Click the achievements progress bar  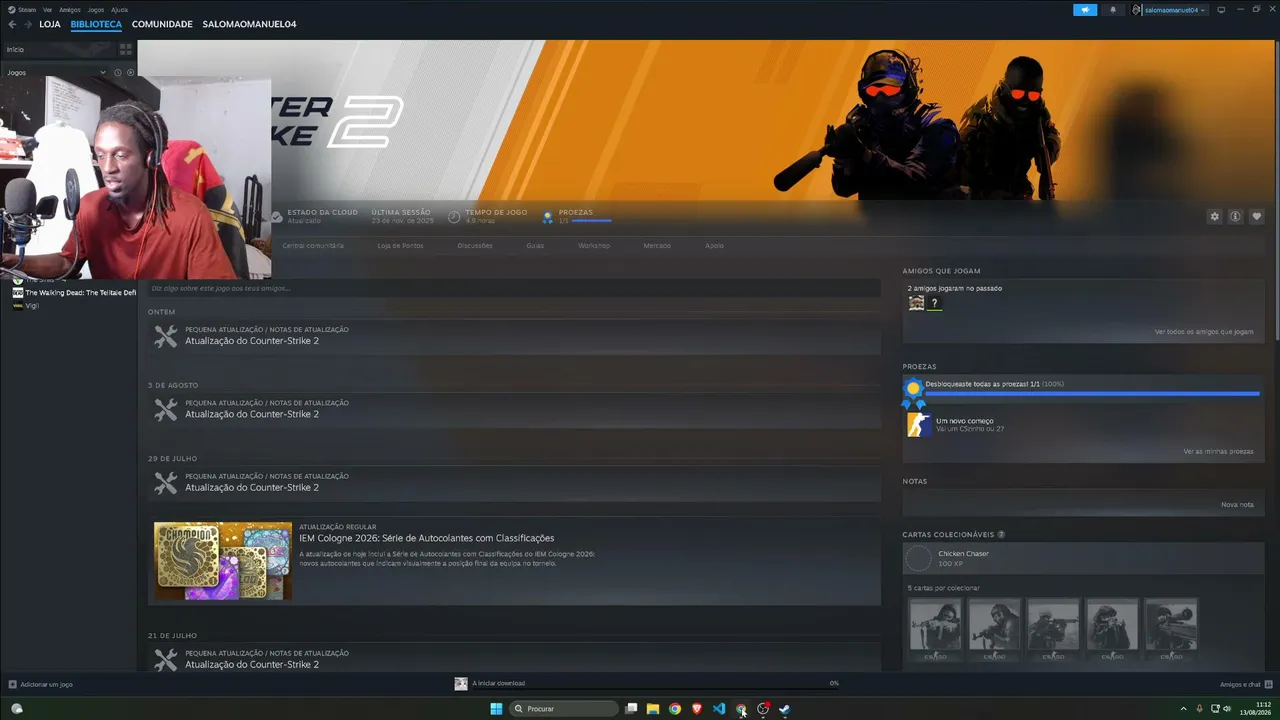click(1092, 393)
